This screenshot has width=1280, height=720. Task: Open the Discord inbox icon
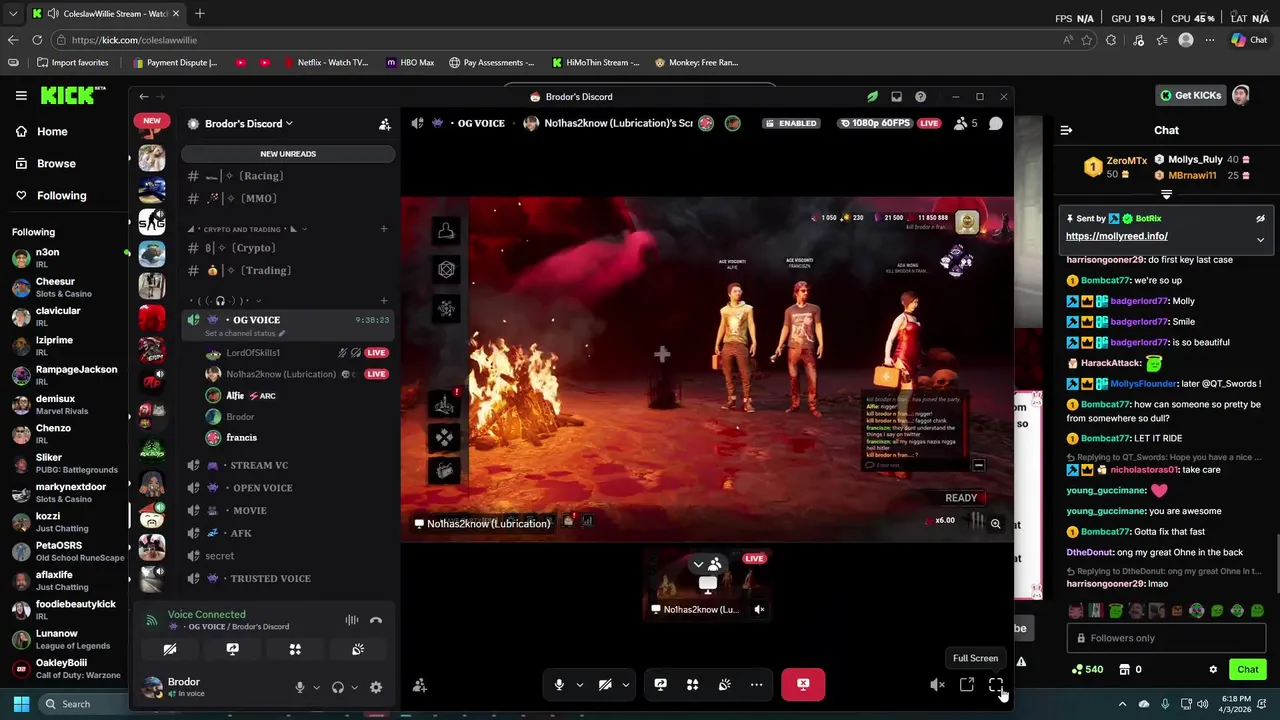pos(896,97)
